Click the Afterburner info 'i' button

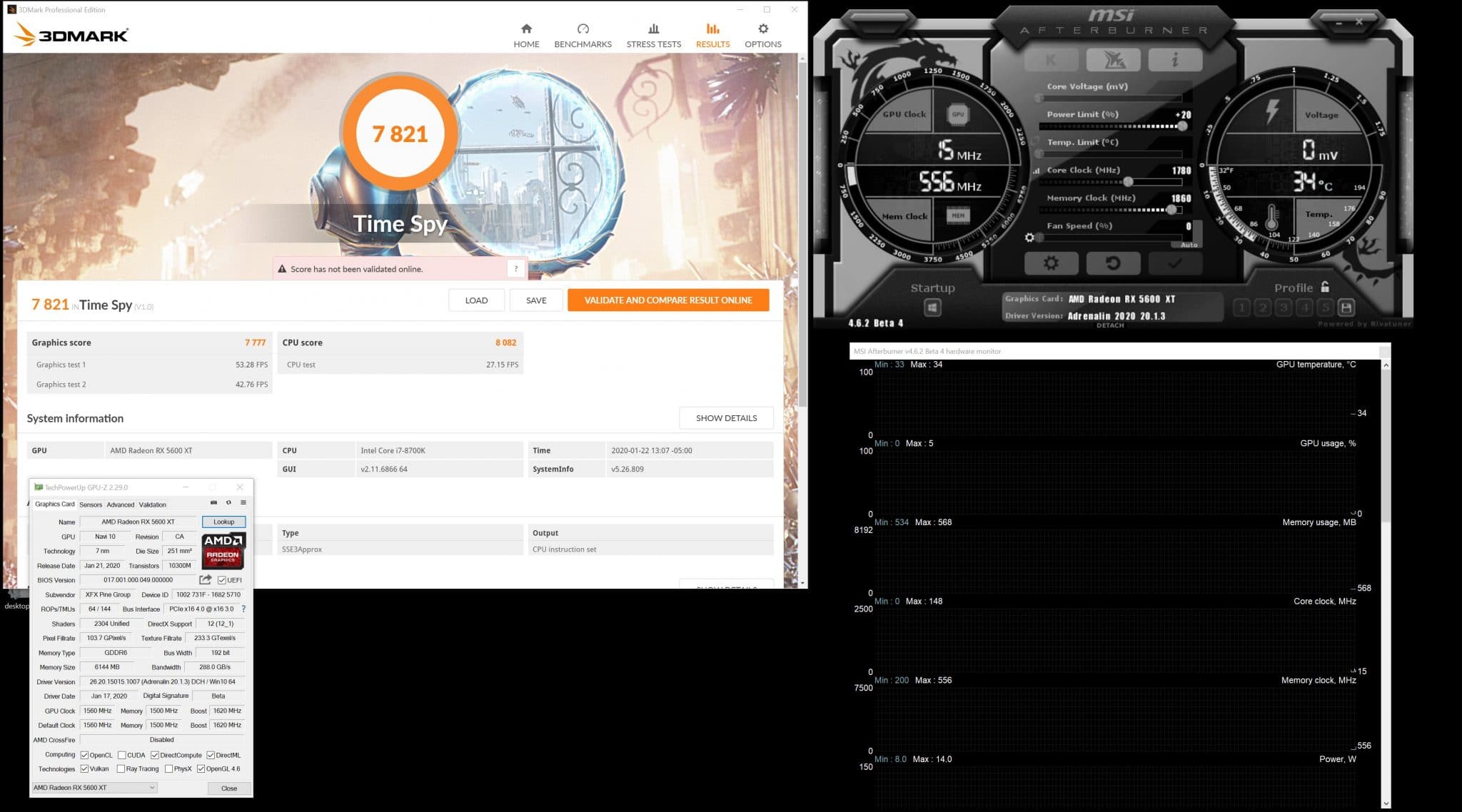[x=1174, y=60]
